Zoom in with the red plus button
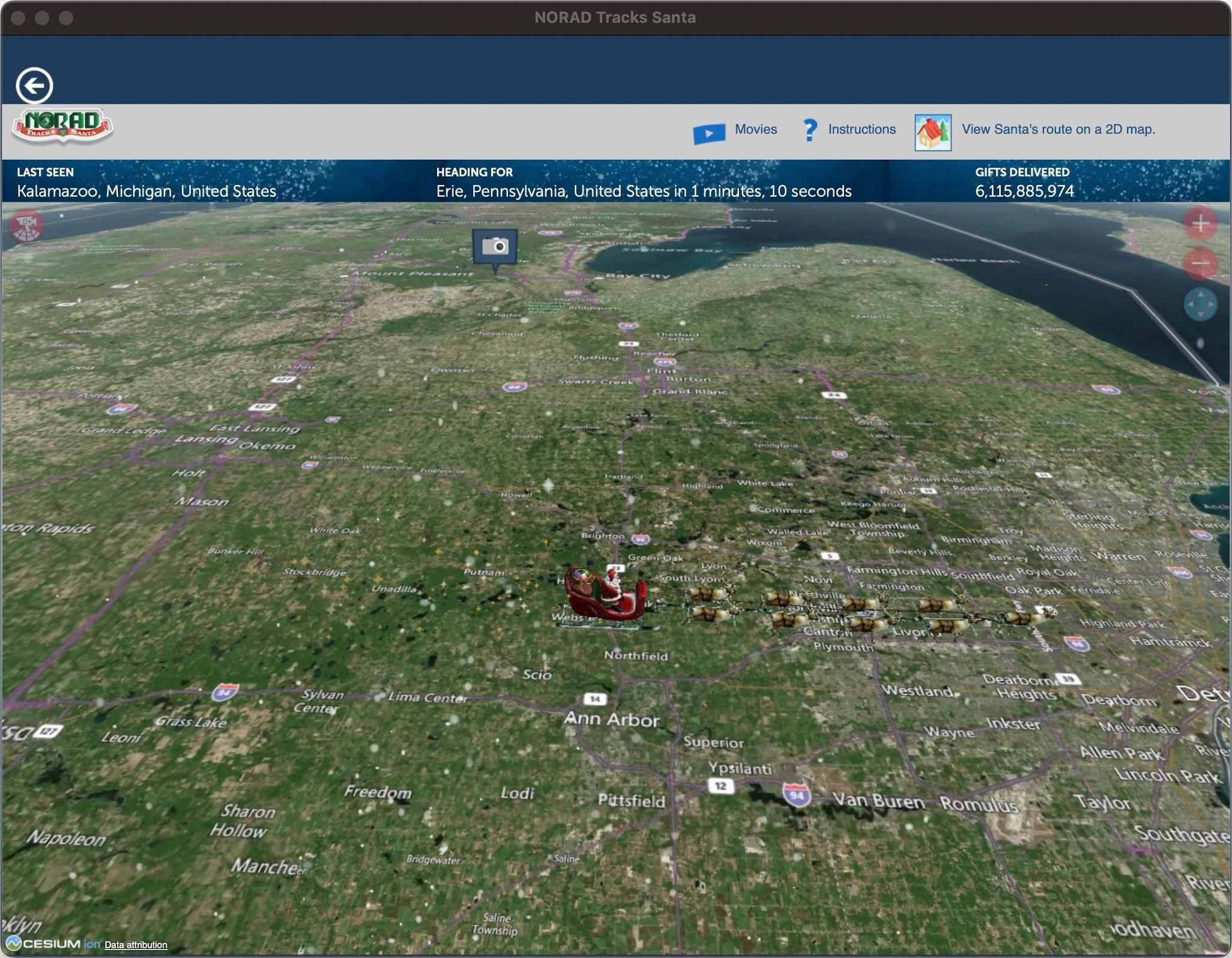The height and width of the screenshot is (958, 1232). tap(1200, 223)
